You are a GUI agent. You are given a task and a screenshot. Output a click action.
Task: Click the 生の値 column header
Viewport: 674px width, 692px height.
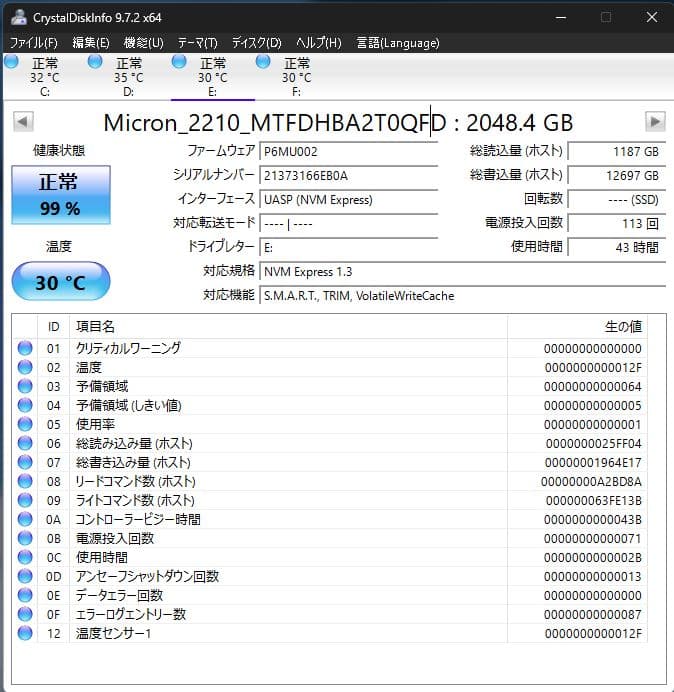click(577, 327)
